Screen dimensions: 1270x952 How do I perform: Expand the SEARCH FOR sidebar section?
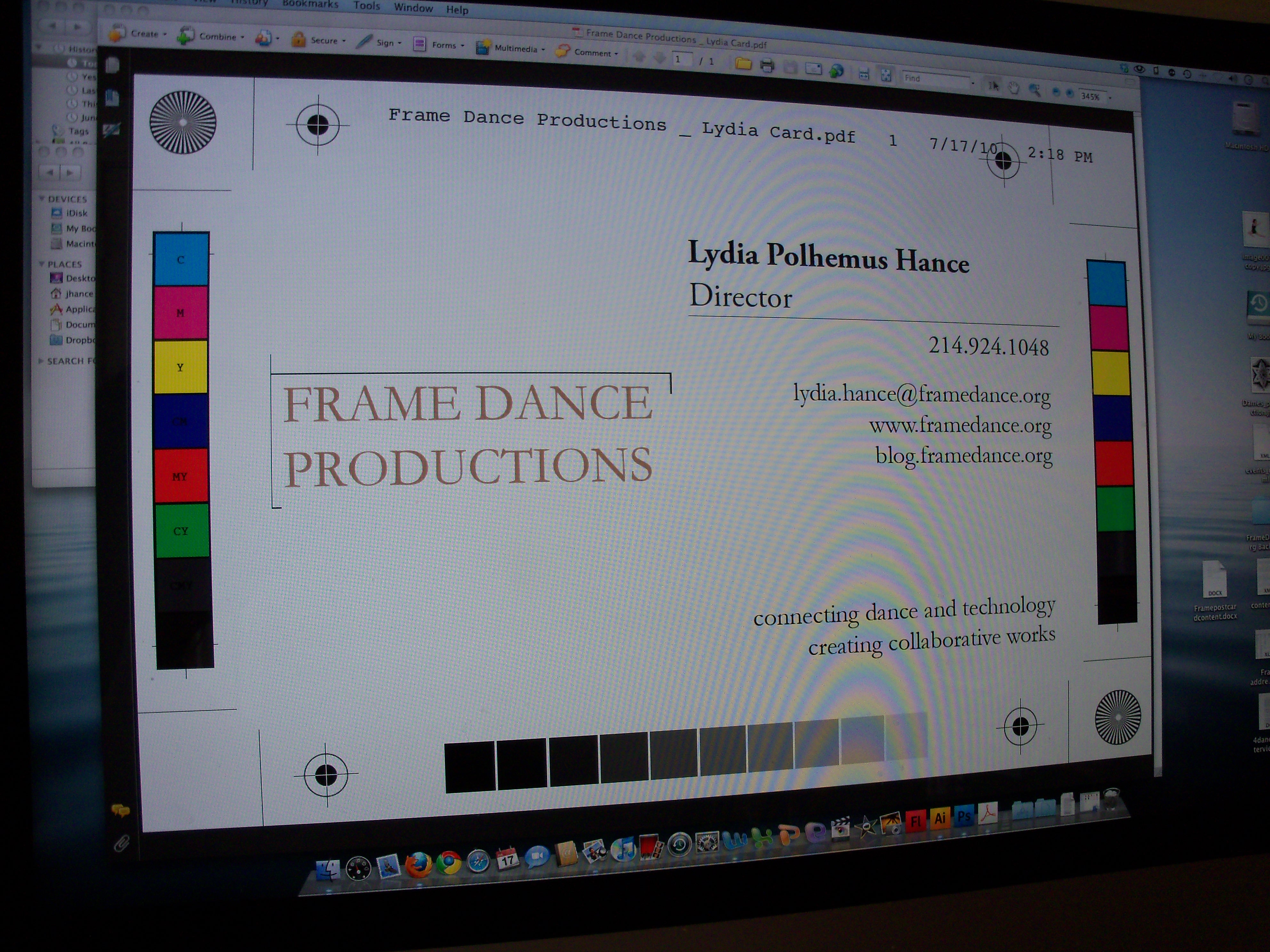[x=41, y=361]
